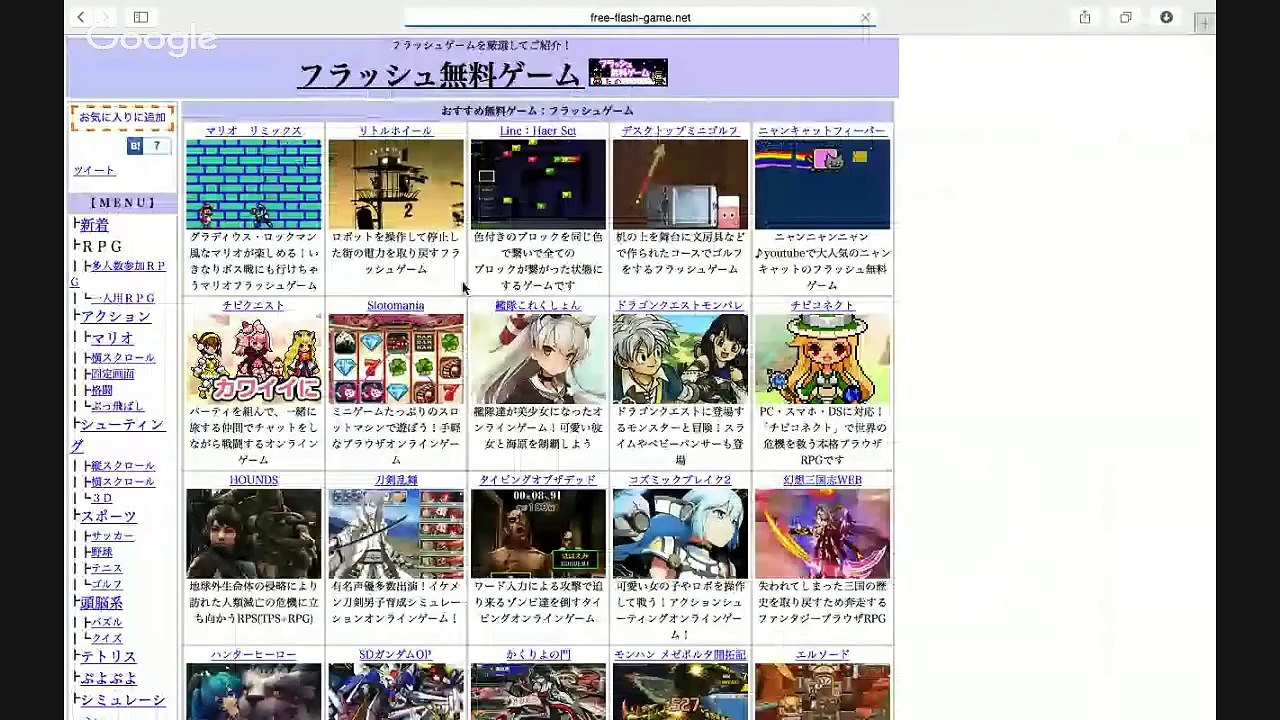Viewport: 1280px width, 720px height.
Task: Open テトリス menu link
Action: [108, 656]
